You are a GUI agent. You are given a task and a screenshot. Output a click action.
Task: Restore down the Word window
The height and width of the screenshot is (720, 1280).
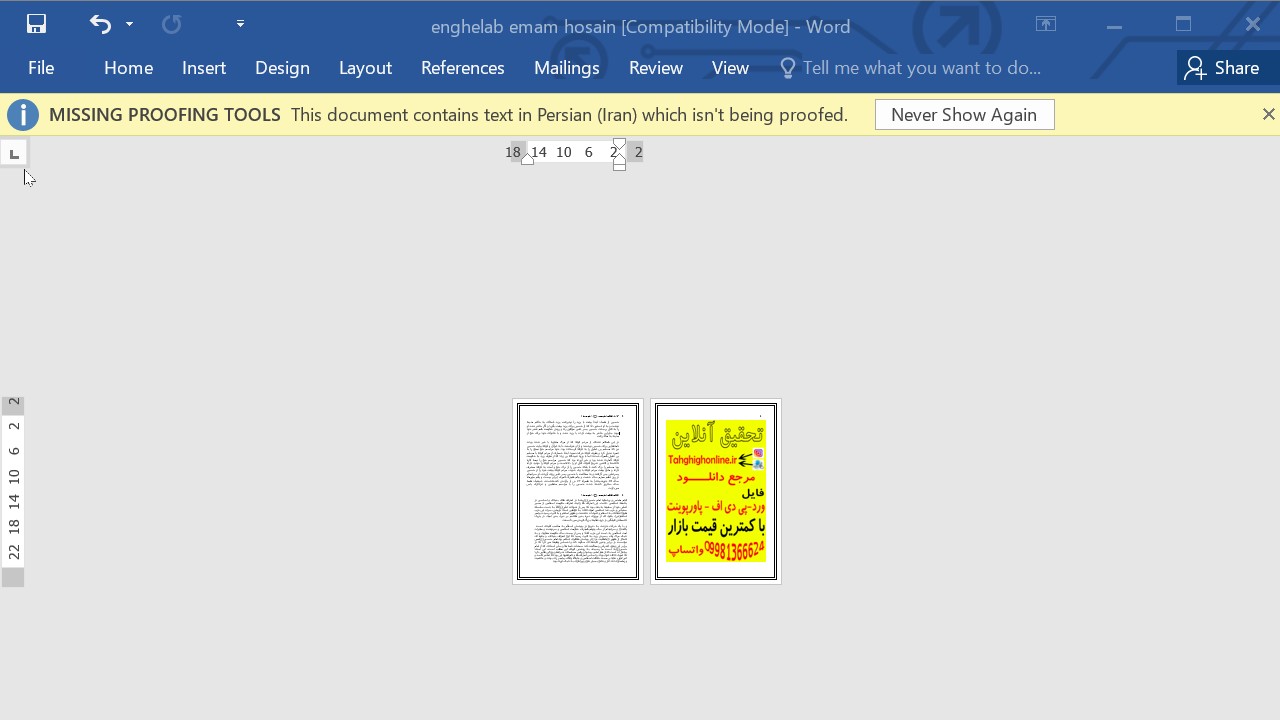(1184, 25)
